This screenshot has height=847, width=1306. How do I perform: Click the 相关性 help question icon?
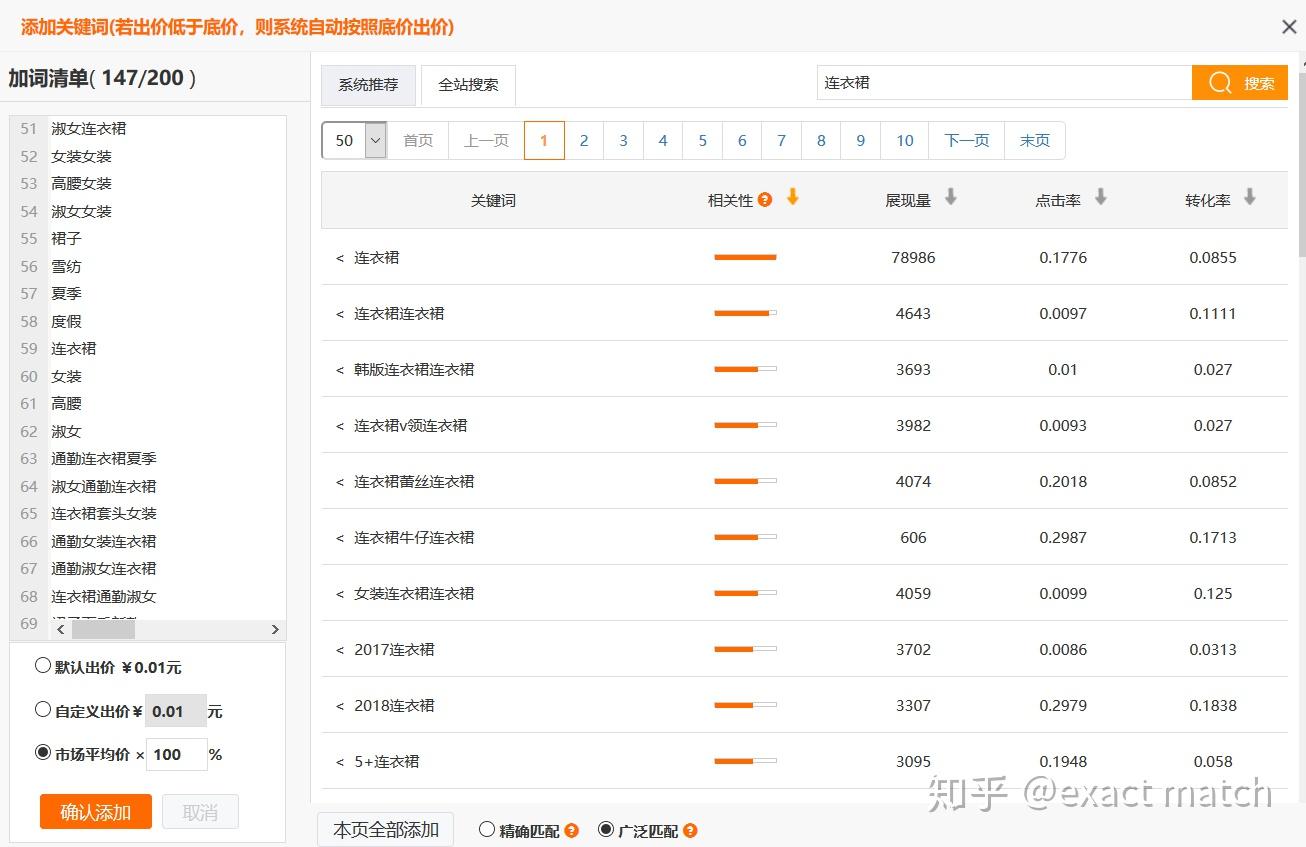pyautogui.click(x=765, y=200)
